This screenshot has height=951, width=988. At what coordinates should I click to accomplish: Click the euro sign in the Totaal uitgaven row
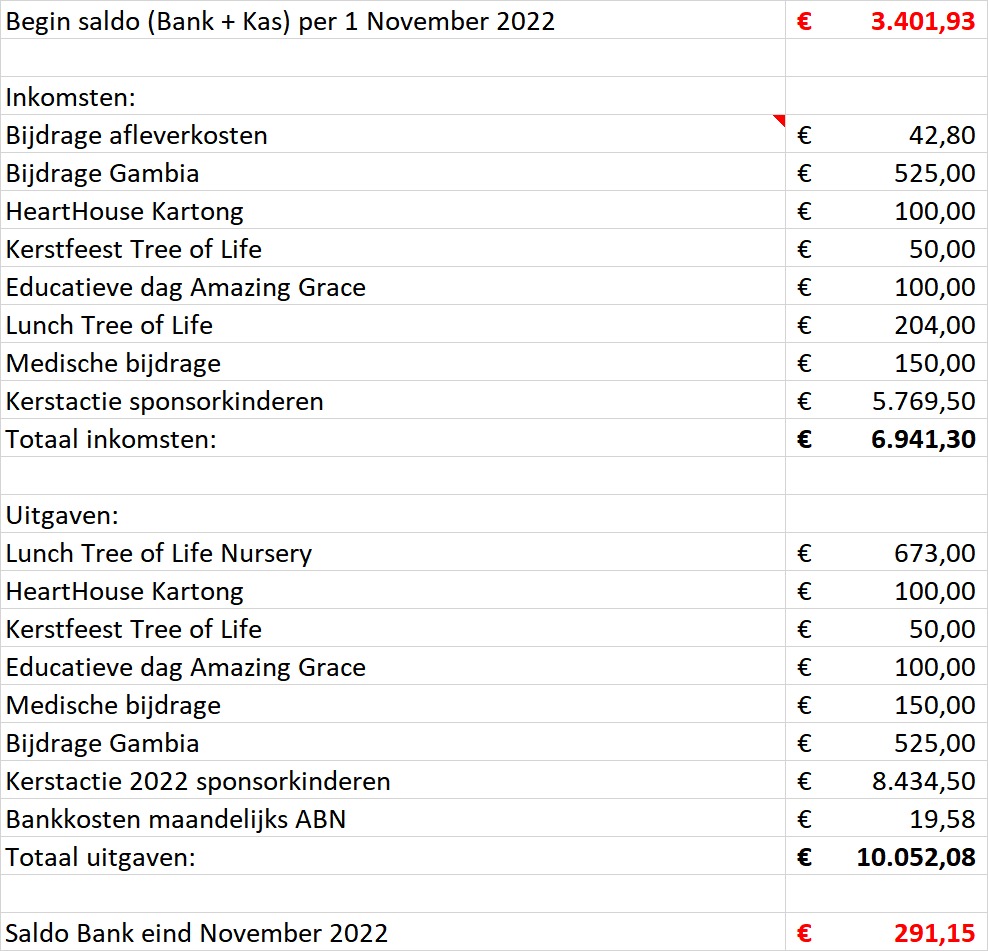click(x=804, y=858)
